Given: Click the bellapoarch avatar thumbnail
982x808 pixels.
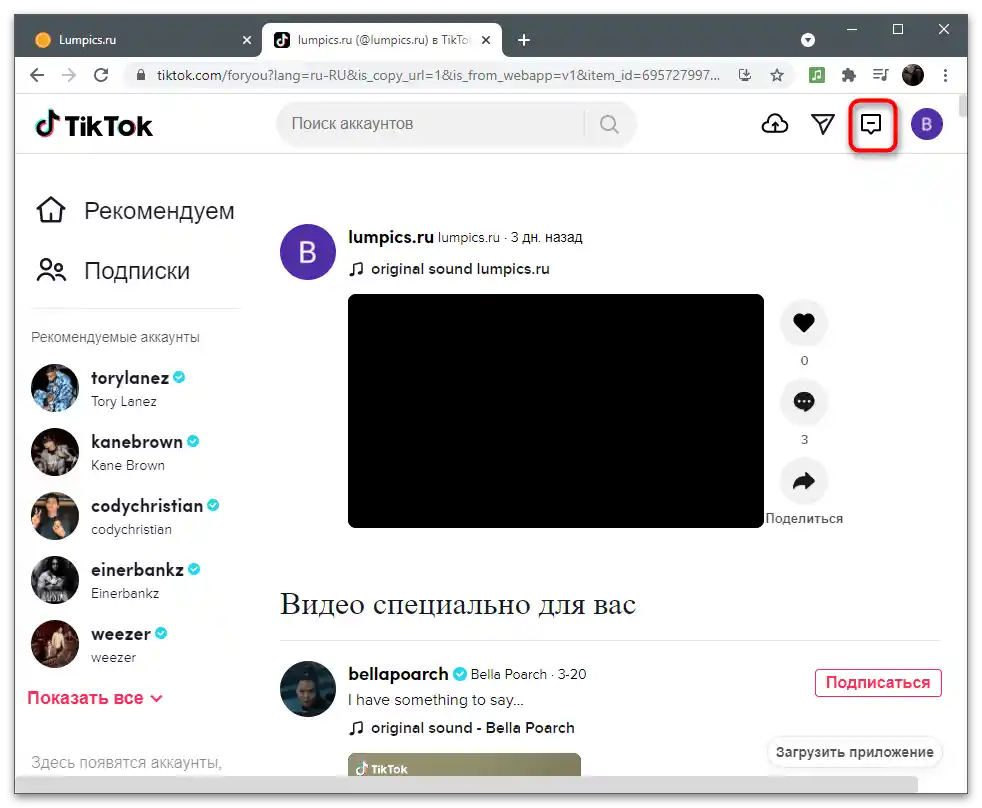Looking at the screenshot, I should [x=308, y=689].
